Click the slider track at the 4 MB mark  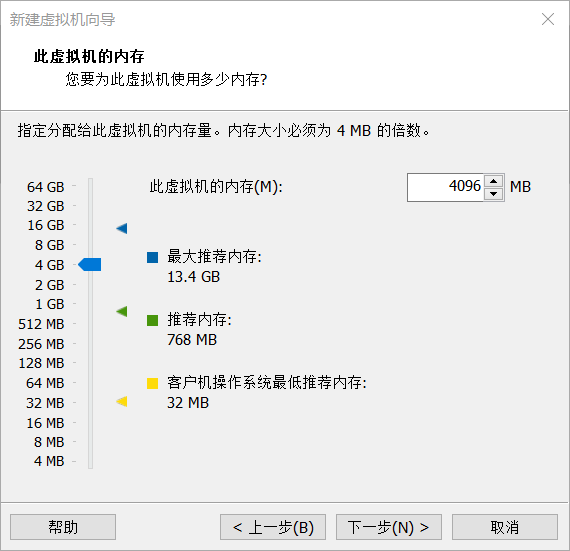[x=91, y=461]
